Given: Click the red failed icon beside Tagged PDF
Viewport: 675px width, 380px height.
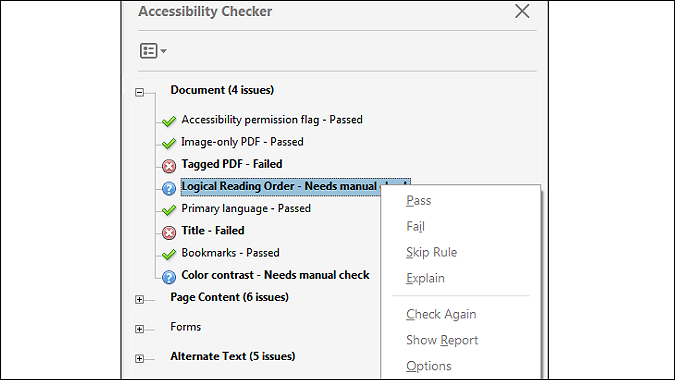Looking at the screenshot, I should pos(169,166).
